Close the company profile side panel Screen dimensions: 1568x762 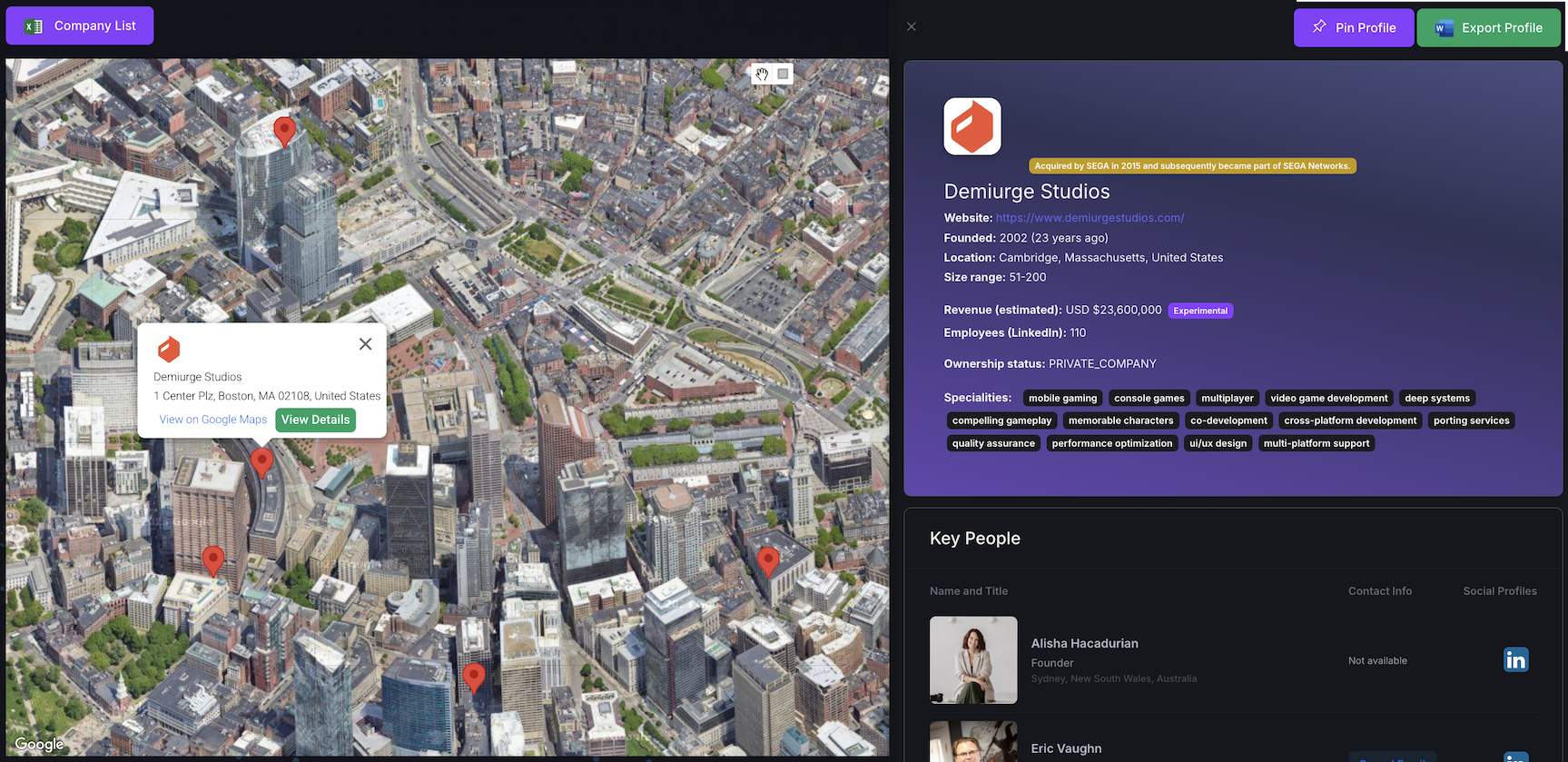(912, 26)
